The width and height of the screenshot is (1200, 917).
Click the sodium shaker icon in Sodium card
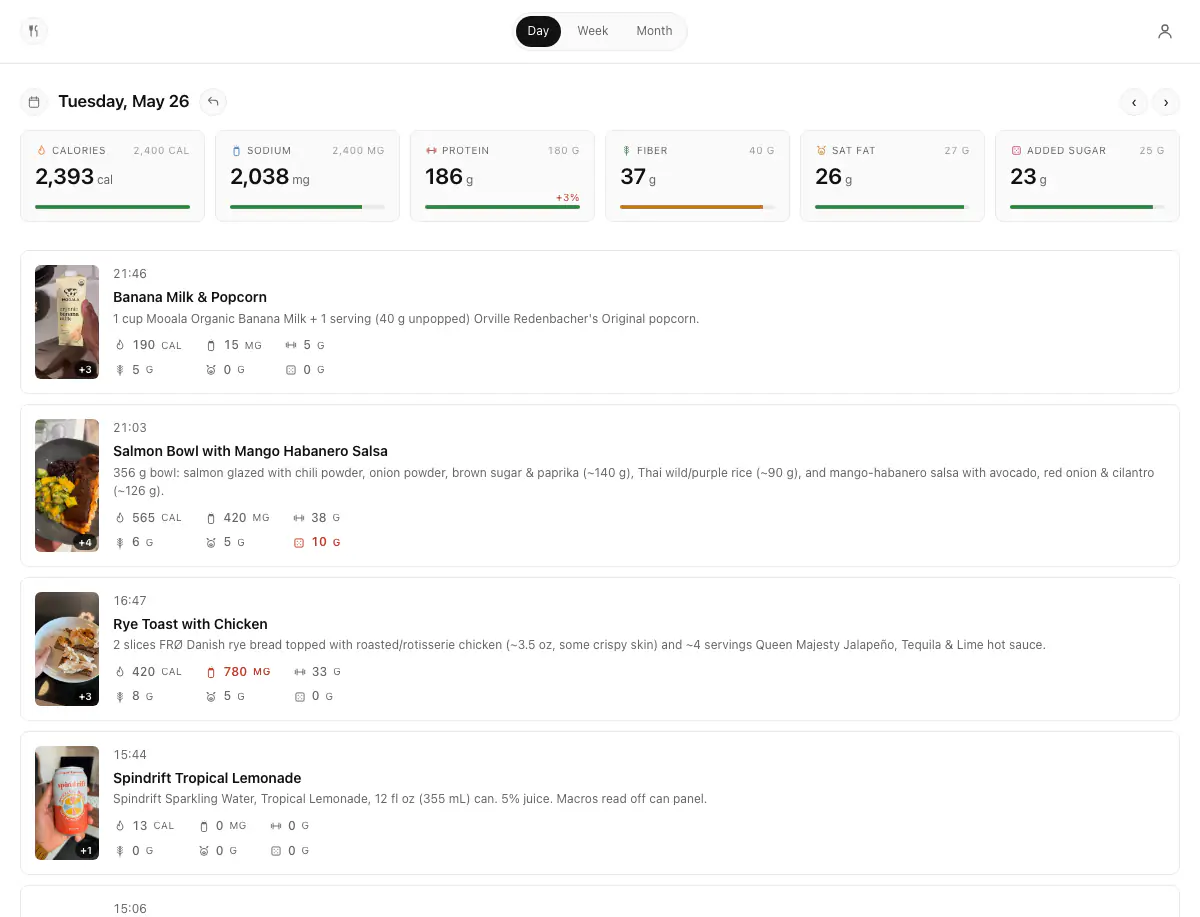237,151
